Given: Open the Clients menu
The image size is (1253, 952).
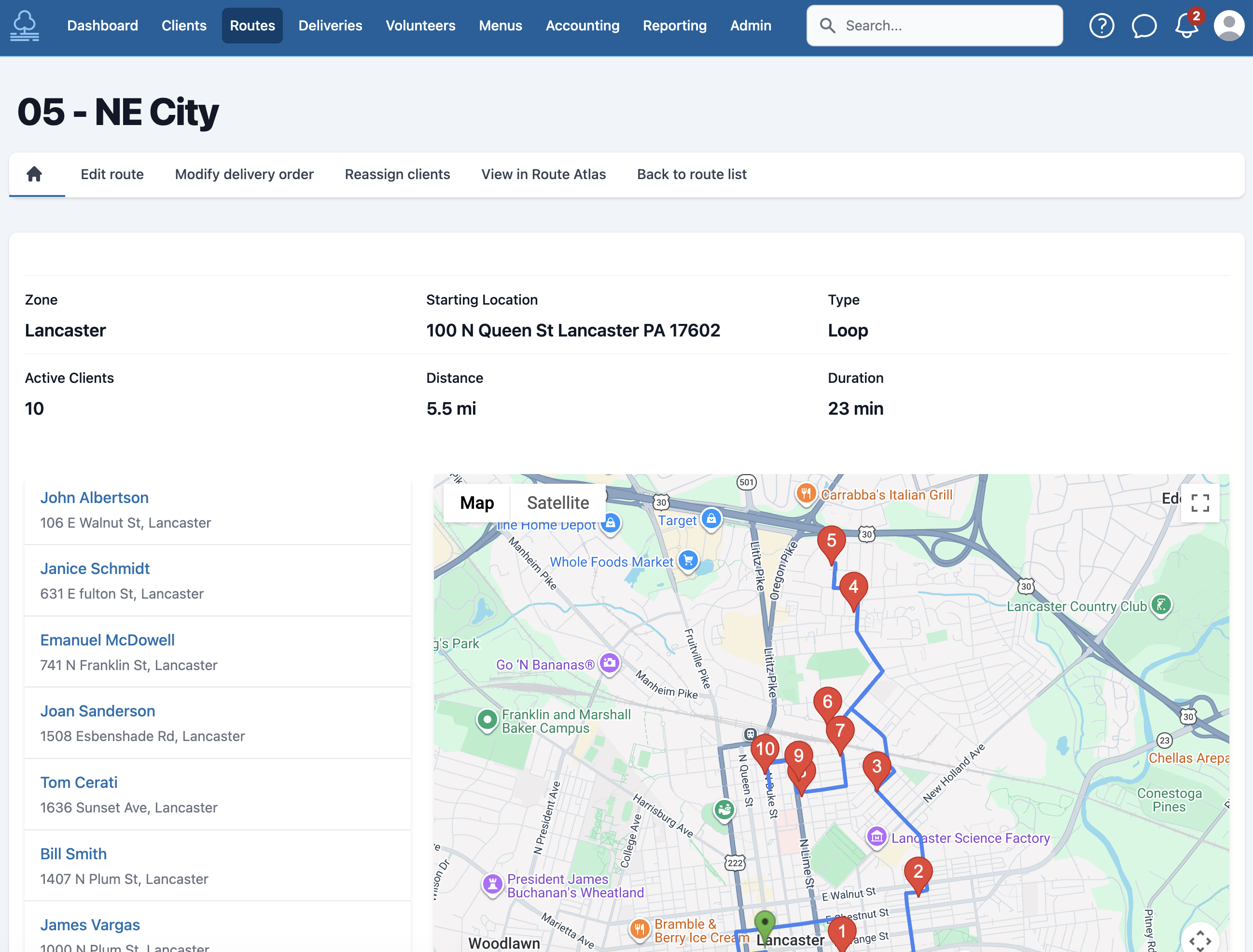Looking at the screenshot, I should pos(183,26).
